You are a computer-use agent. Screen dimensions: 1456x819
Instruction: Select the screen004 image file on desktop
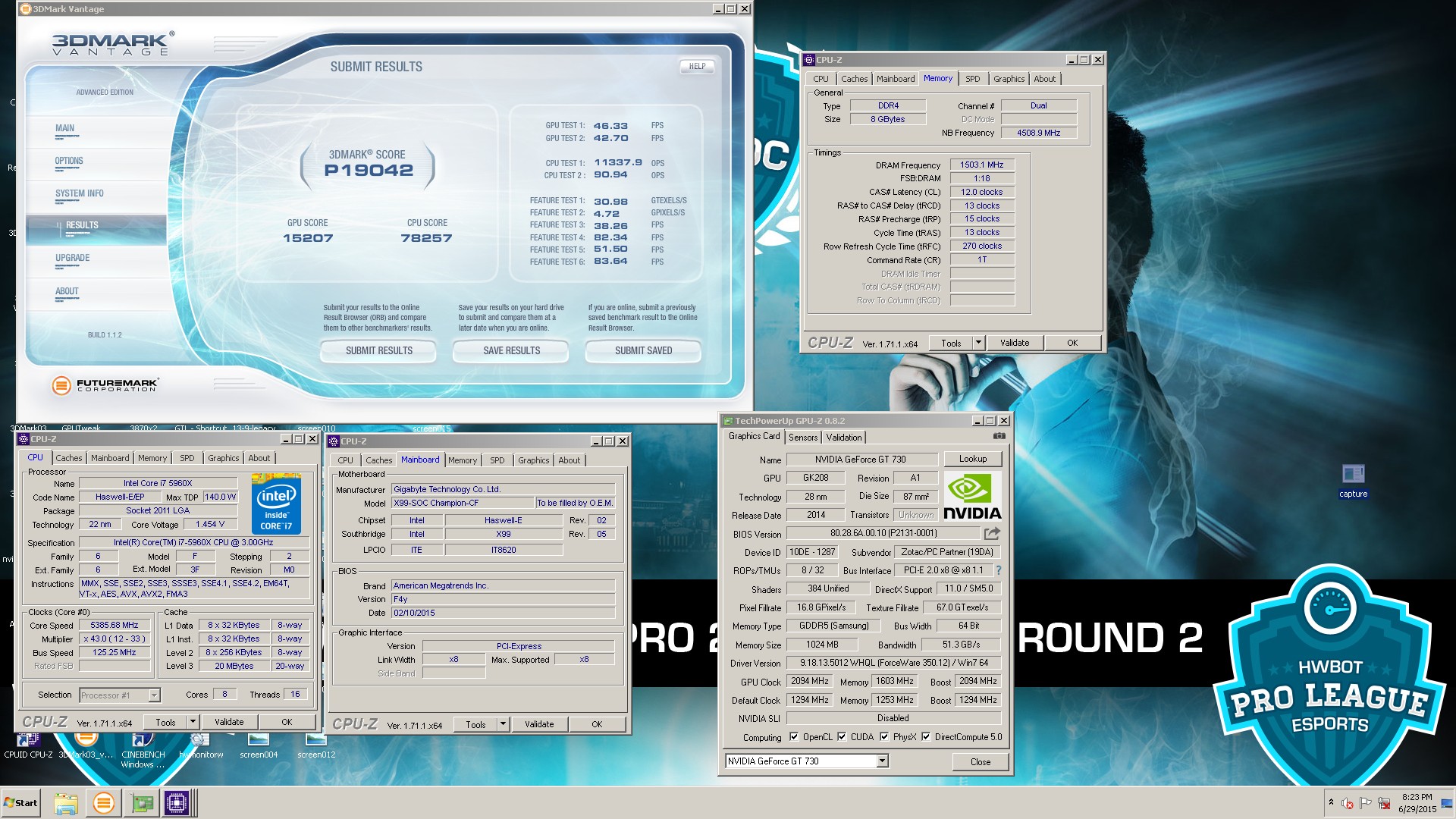click(259, 746)
